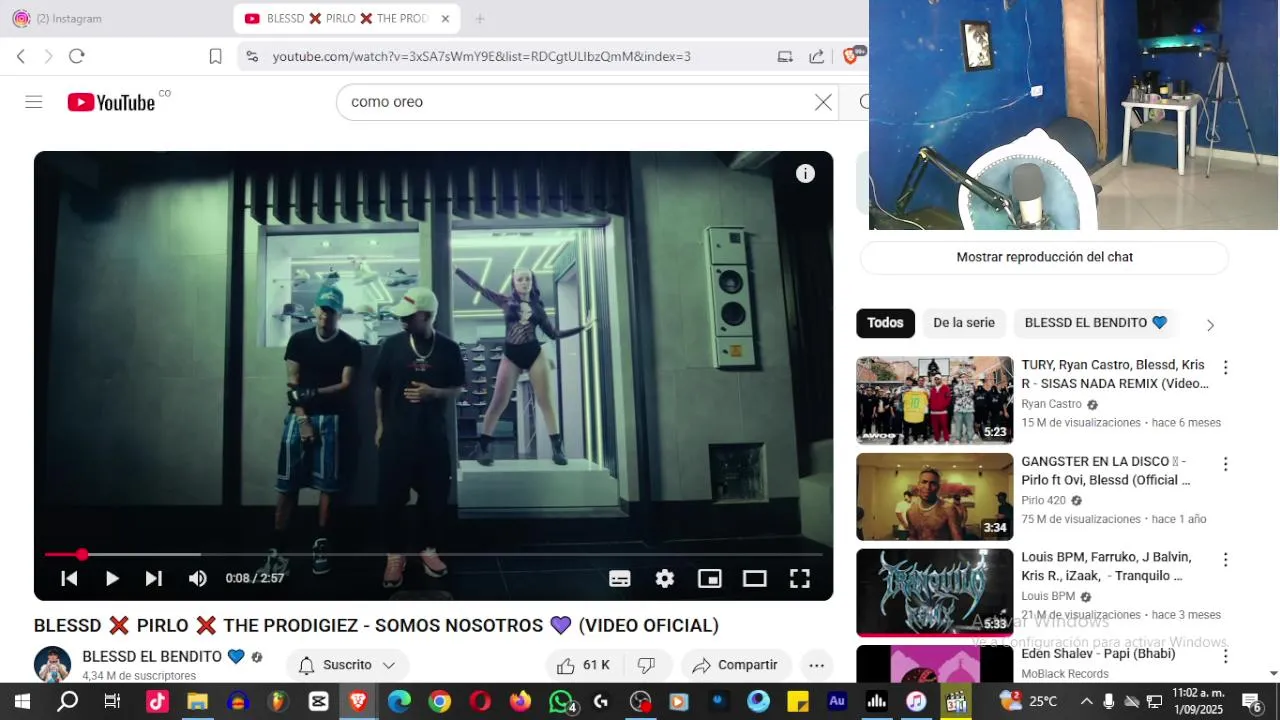
Task: Select the Todos filter chip
Action: pos(885,323)
